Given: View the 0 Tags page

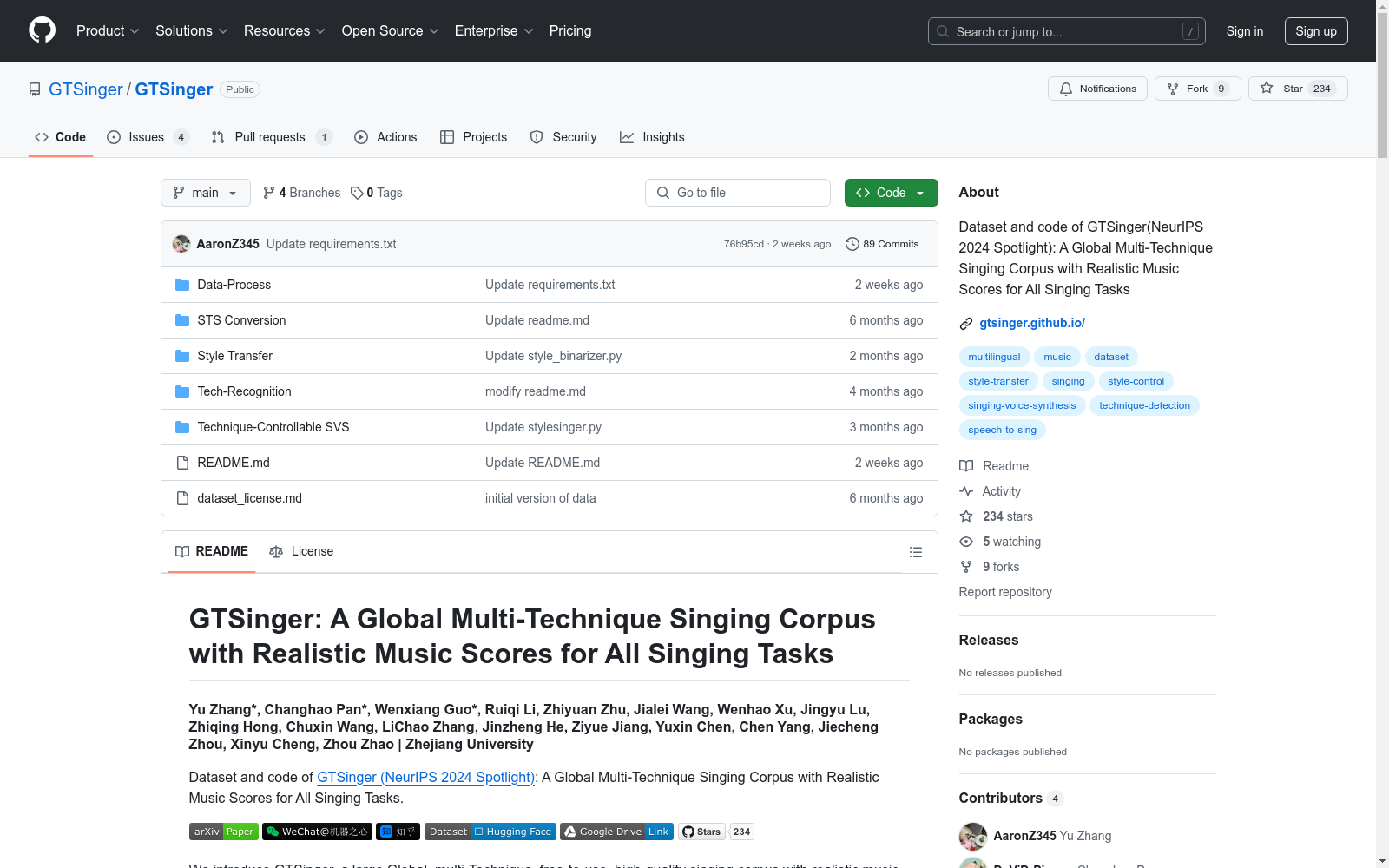Looking at the screenshot, I should [x=377, y=193].
